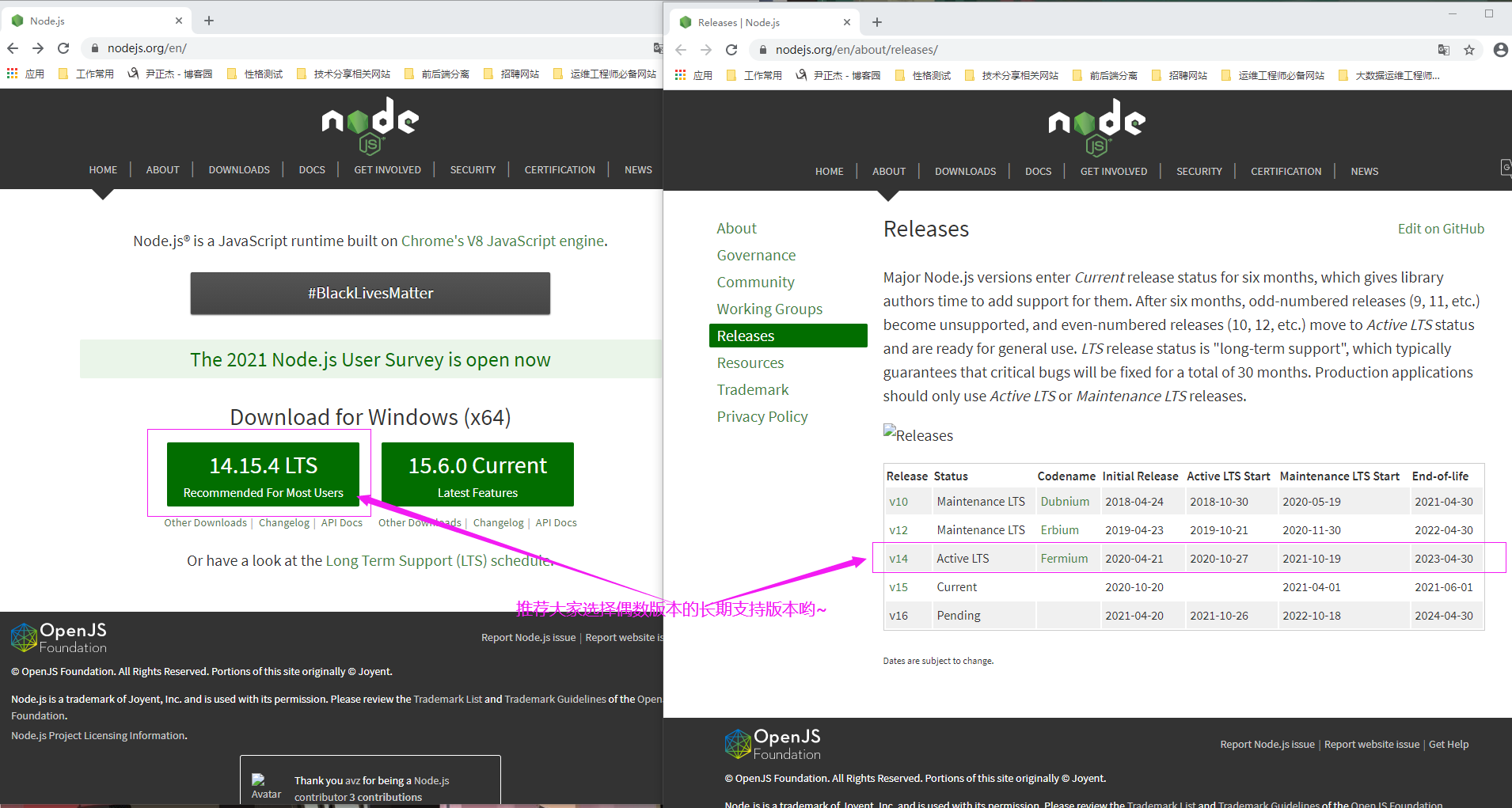This screenshot has height=808, width=1512.
Task: Open the v16 release link in the table
Action: (898, 616)
